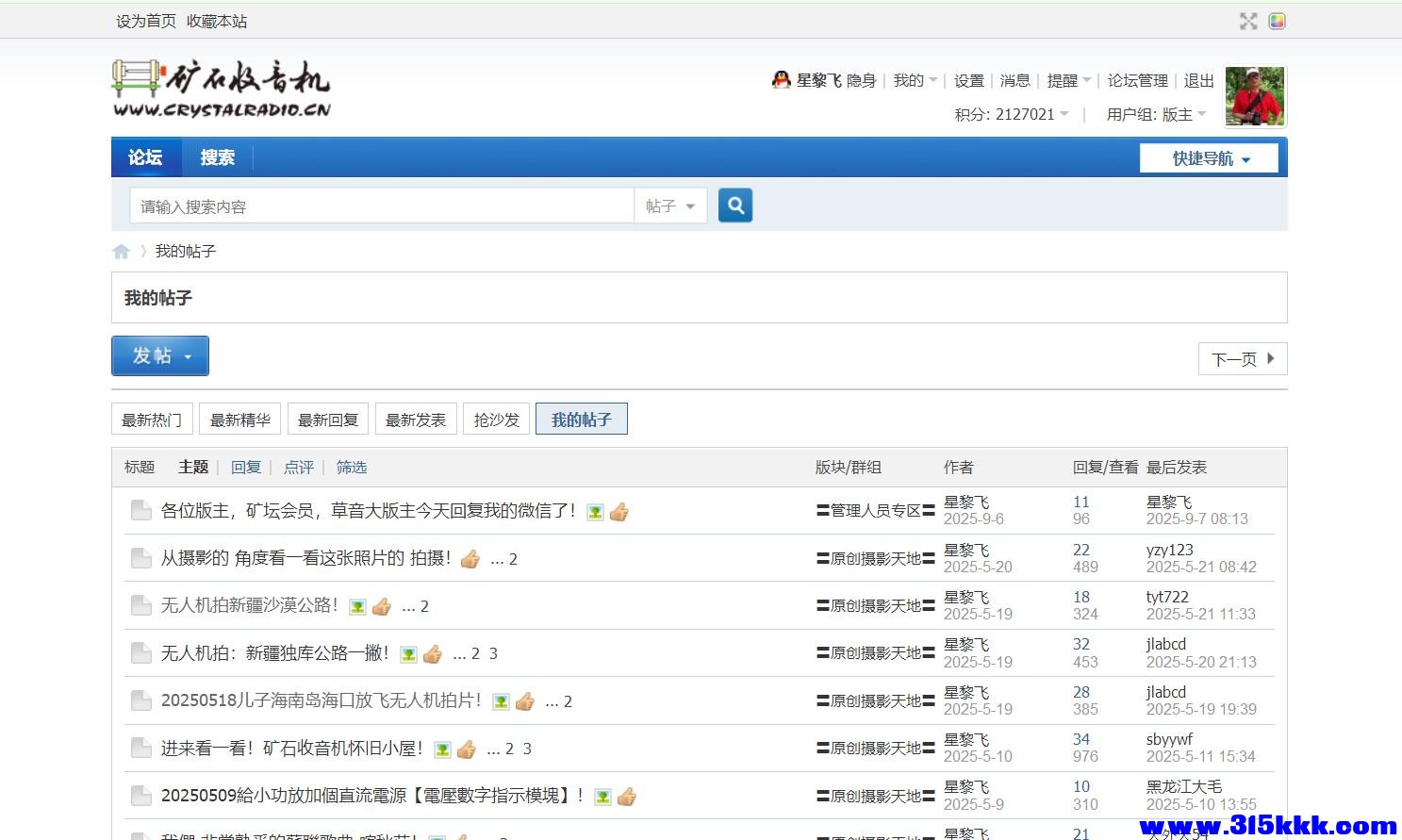Expand the 帖子 search type selector
The image size is (1402, 840).
click(670, 205)
